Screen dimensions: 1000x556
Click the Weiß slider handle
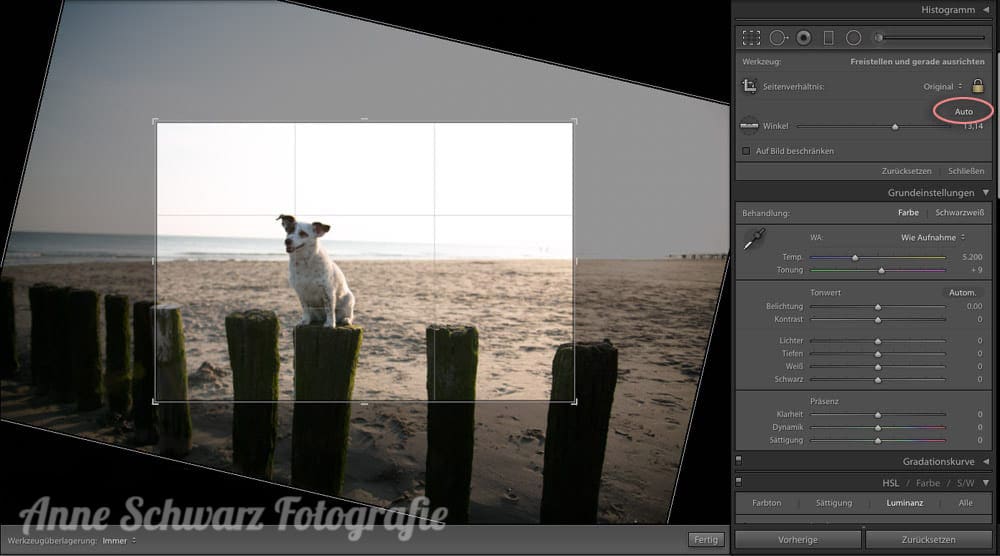tap(878, 367)
